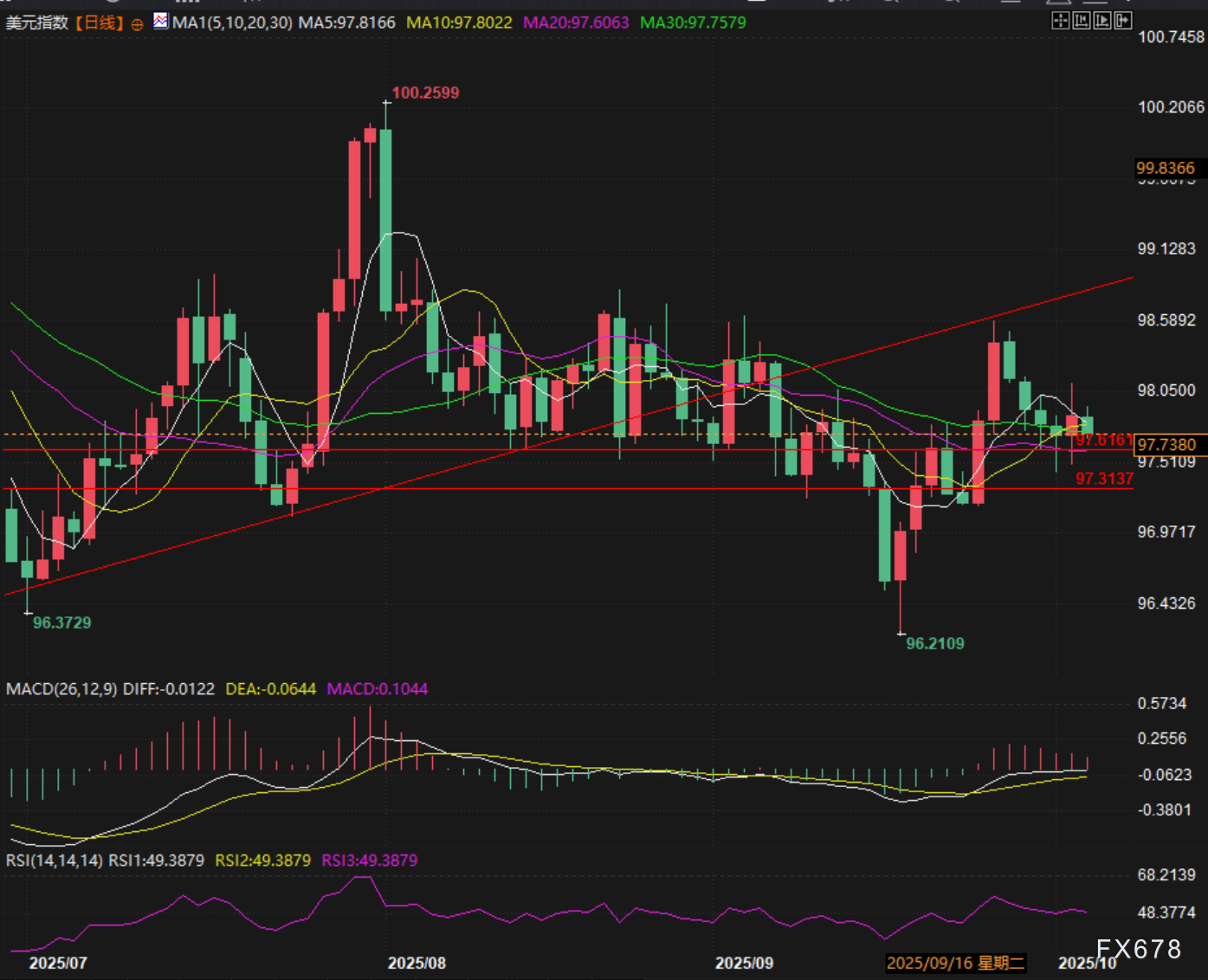Click the fit-to-start axis icon
1208x980 pixels.
pos(1081,21)
